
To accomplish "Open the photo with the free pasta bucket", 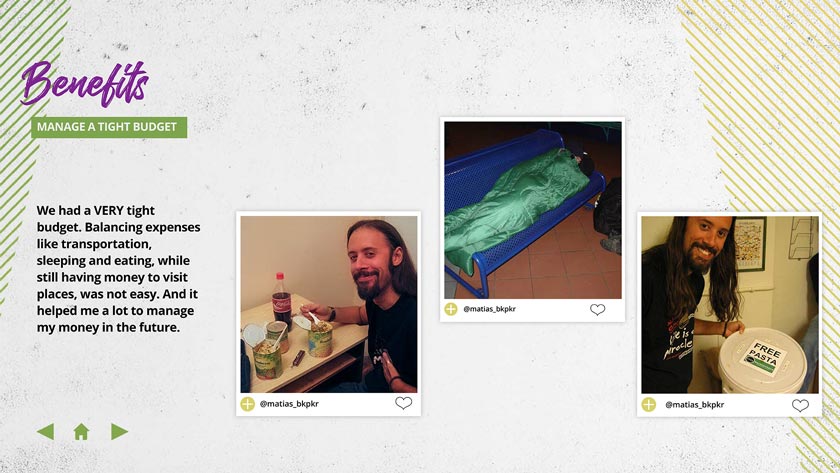I will (730, 305).
